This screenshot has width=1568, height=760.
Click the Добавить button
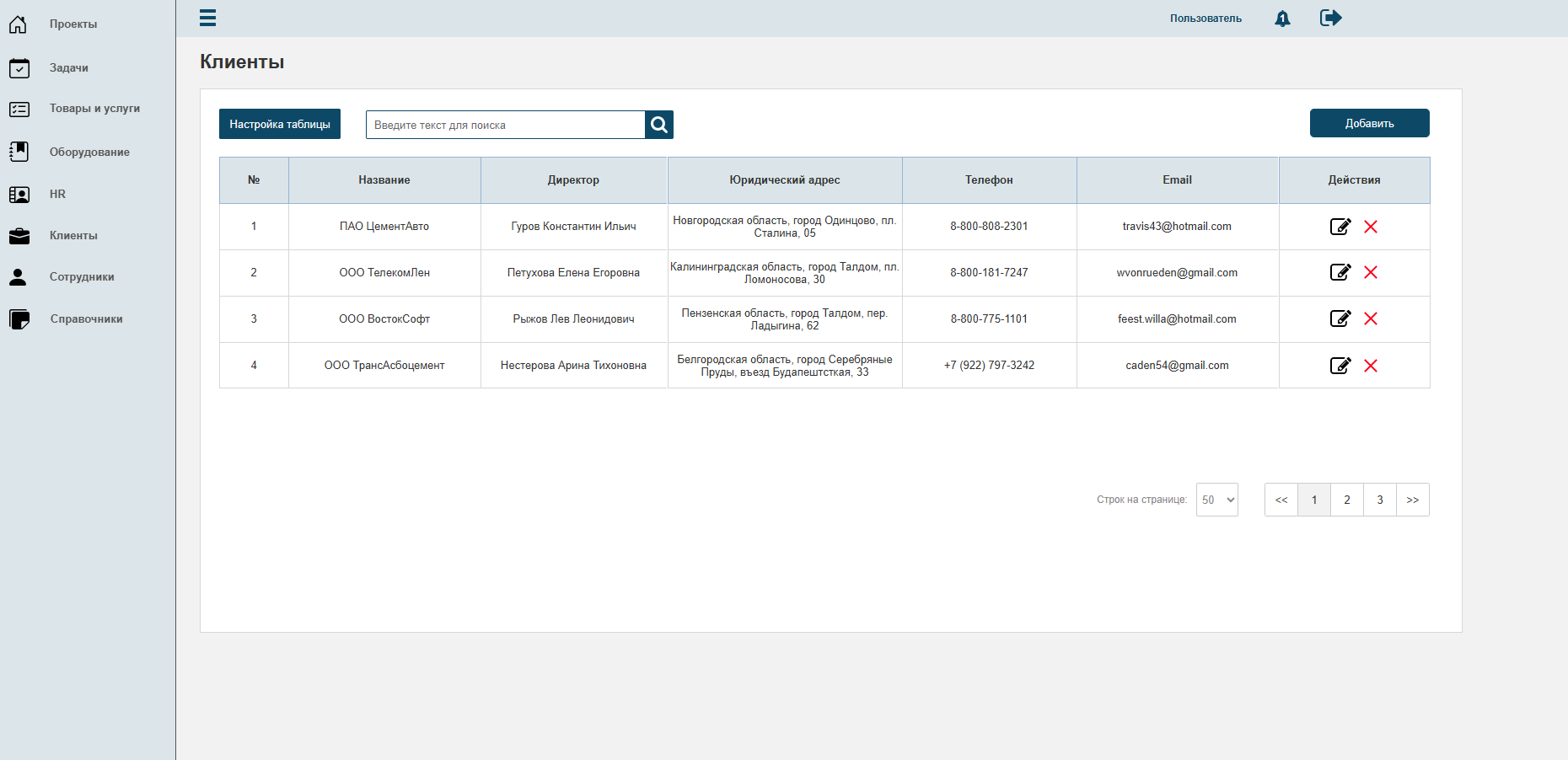coord(1370,123)
